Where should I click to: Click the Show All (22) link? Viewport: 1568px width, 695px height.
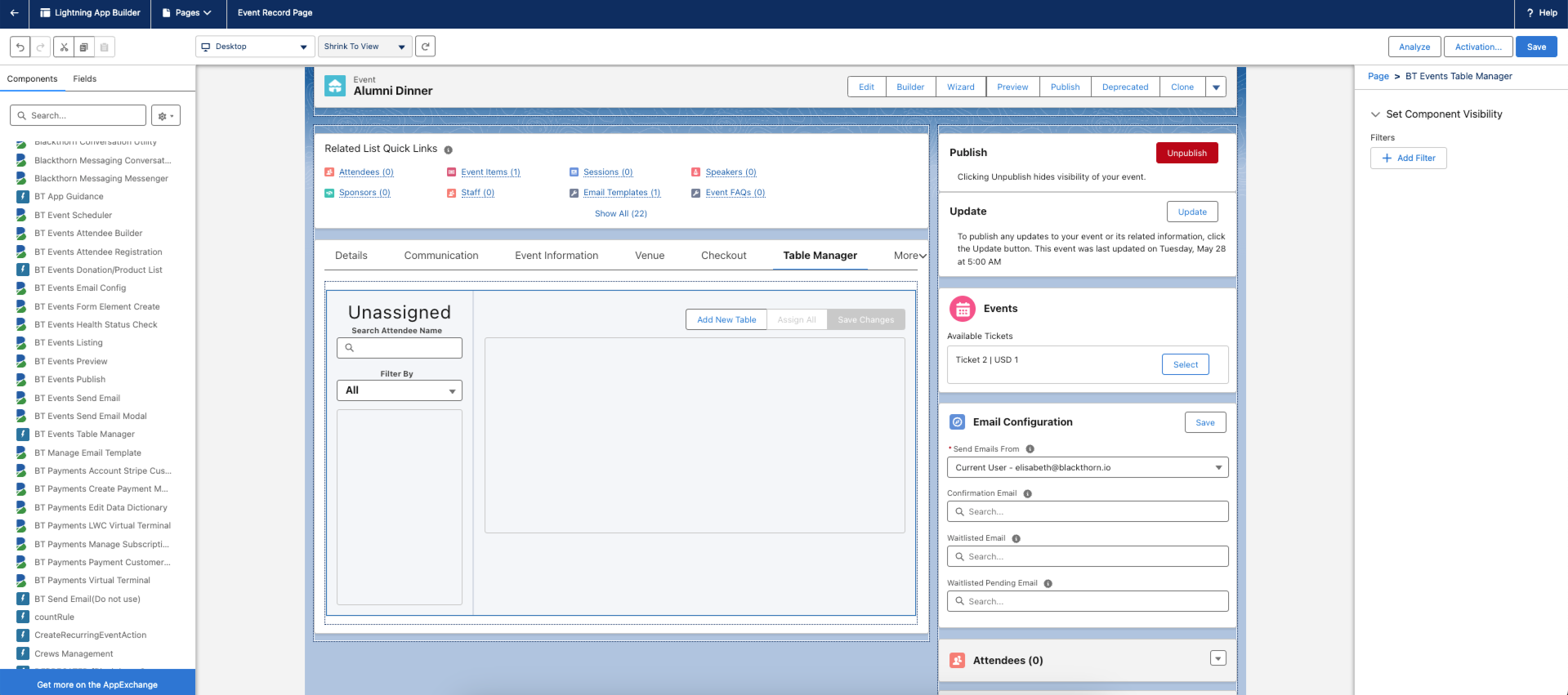click(x=621, y=214)
